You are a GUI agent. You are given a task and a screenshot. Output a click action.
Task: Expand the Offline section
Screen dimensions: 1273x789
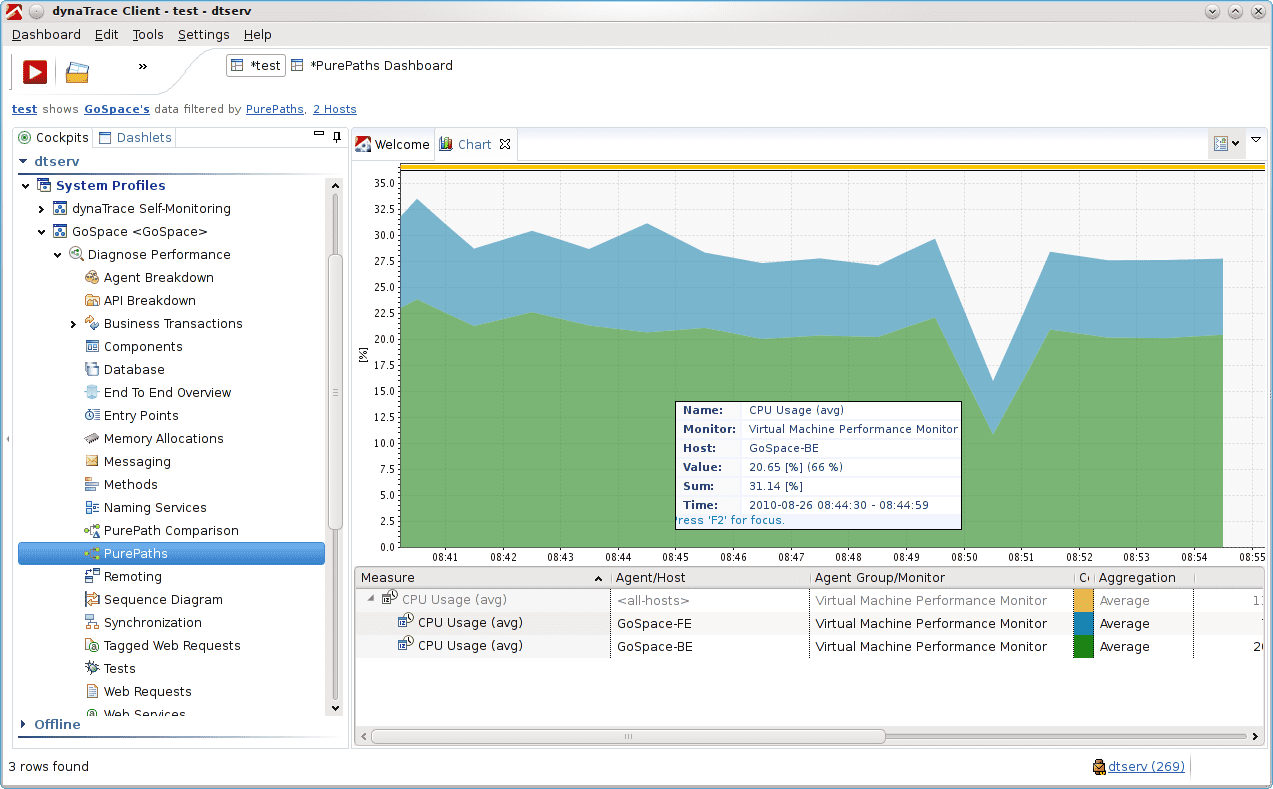24,724
